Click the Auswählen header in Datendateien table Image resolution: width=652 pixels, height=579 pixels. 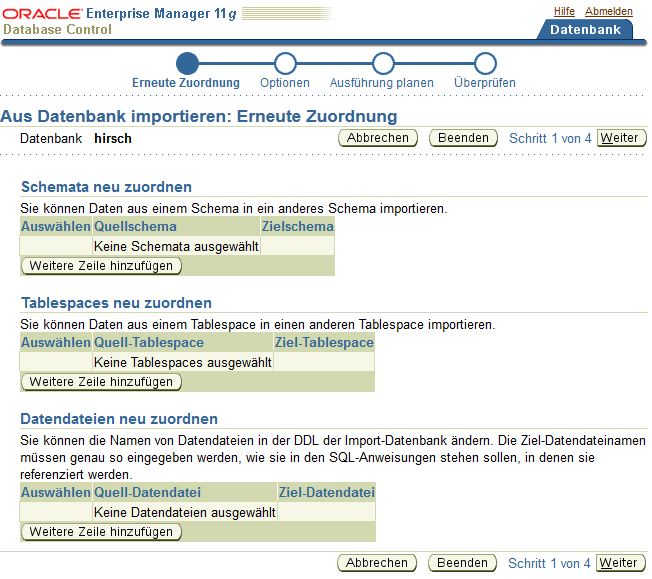[x=56, y=492]
